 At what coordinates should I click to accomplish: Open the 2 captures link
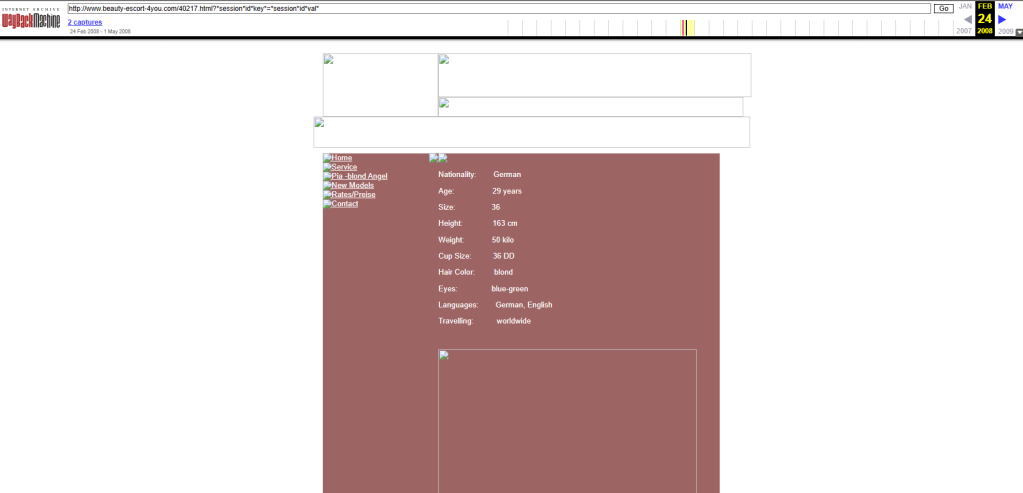click(x=85, y=22)
